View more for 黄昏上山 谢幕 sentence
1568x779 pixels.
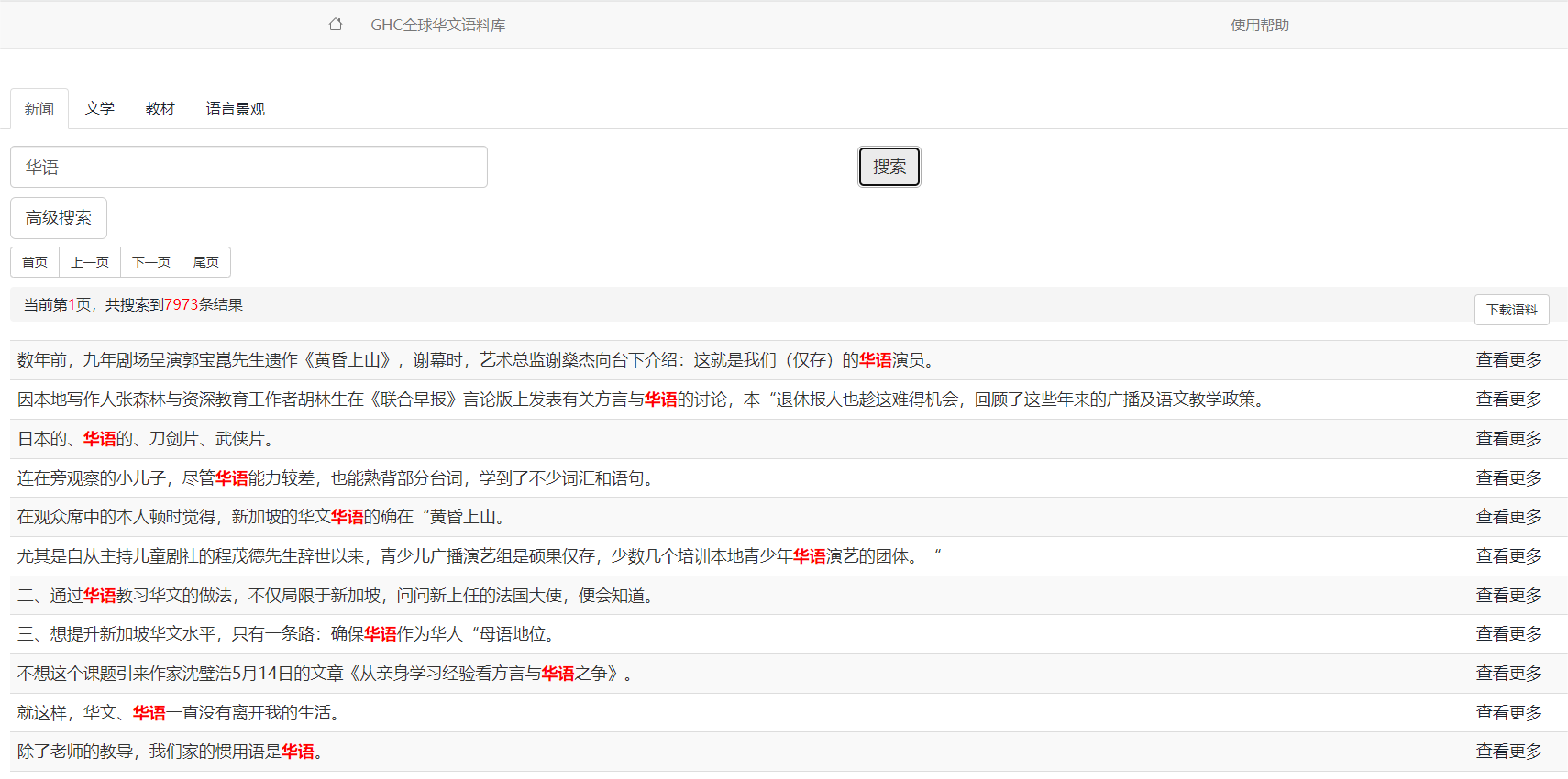pyautogui.click(x=1509, y=360)
